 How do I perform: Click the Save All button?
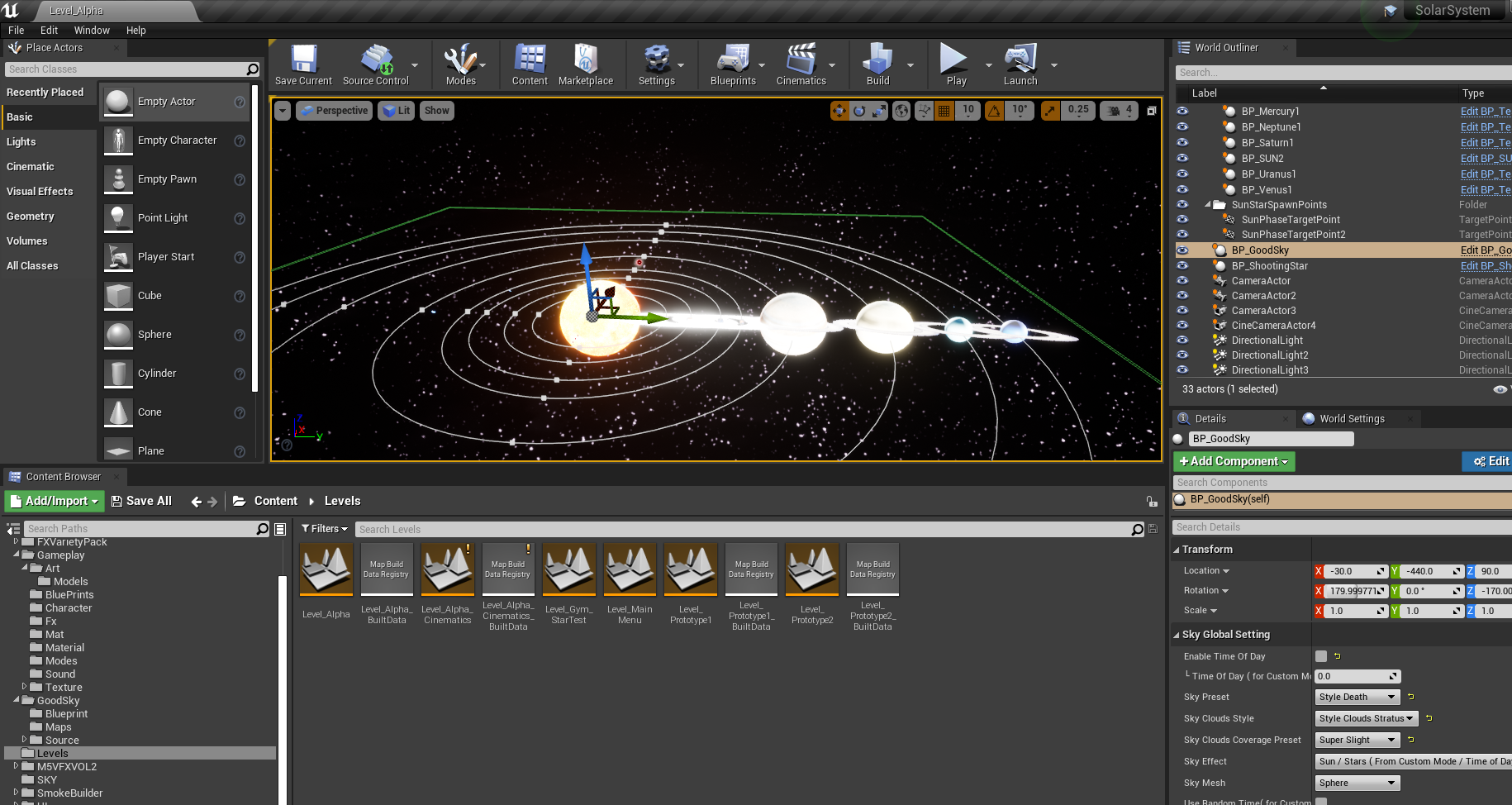pyautogui.click(x=141, y=501)
